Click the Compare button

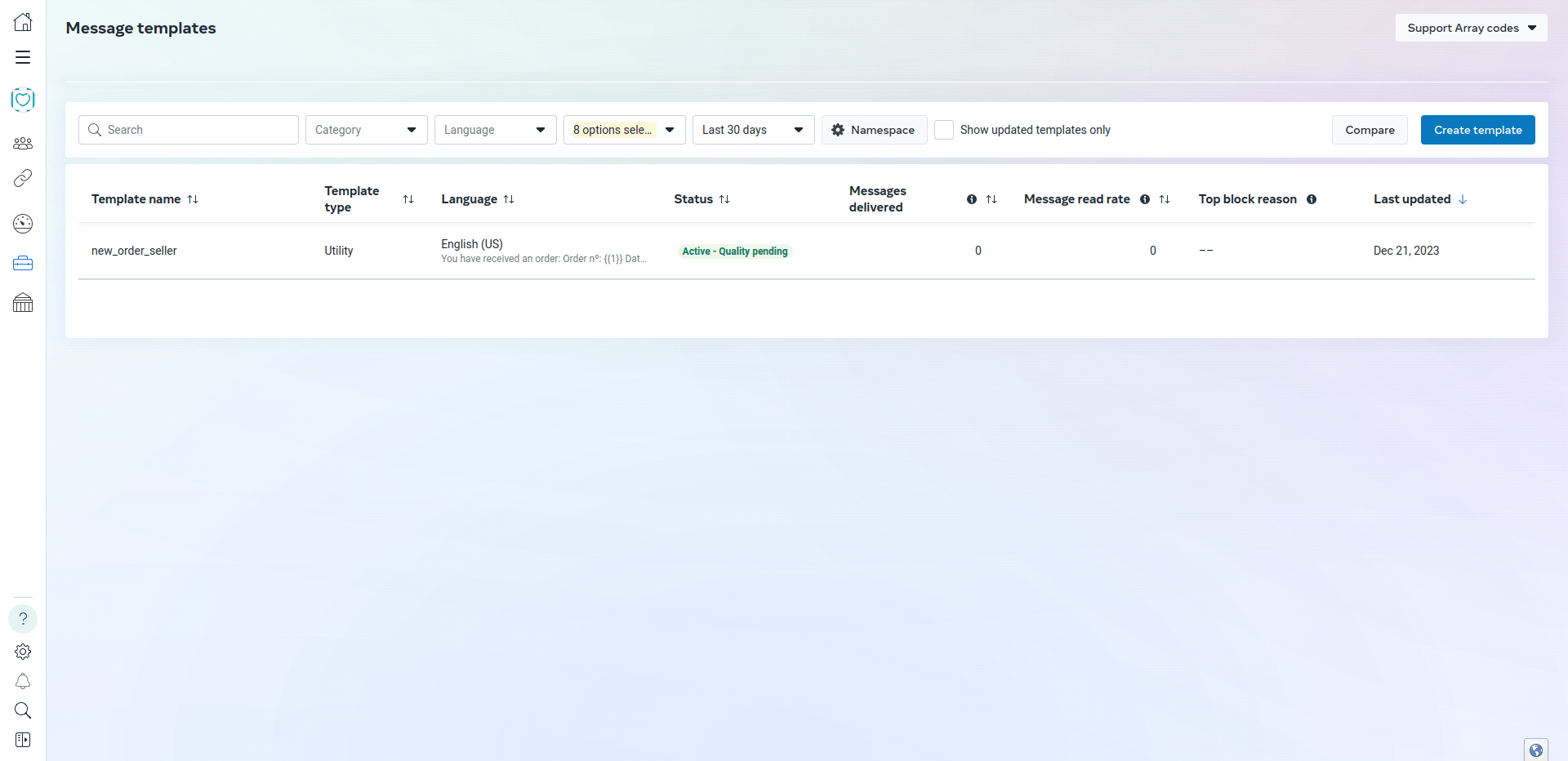pos(1370,130)
